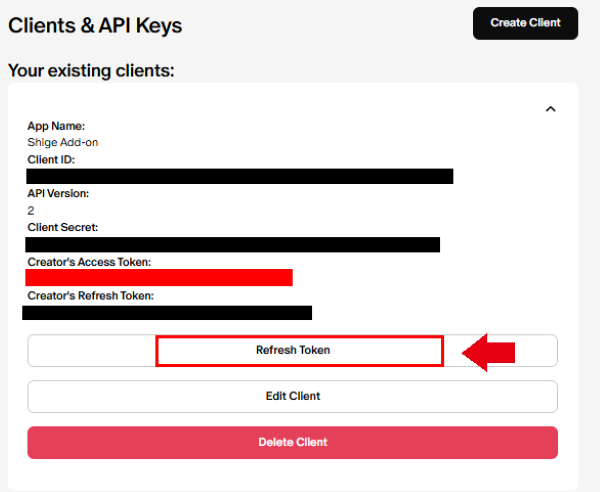The width and height of the screenshot is (600, 492).
Task: Click the Clients & API Keys heading
Action: (95, 25)
